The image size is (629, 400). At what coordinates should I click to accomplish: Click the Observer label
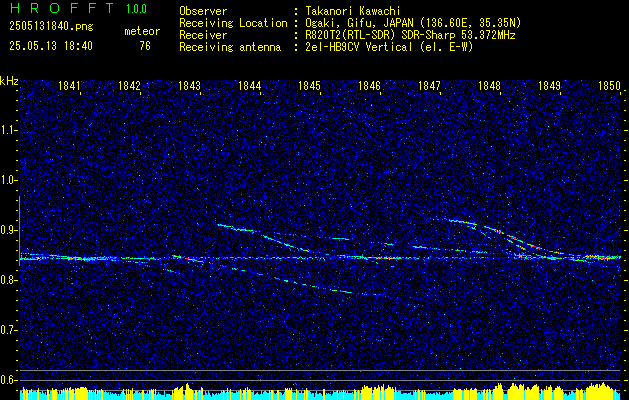coord(203,11)
